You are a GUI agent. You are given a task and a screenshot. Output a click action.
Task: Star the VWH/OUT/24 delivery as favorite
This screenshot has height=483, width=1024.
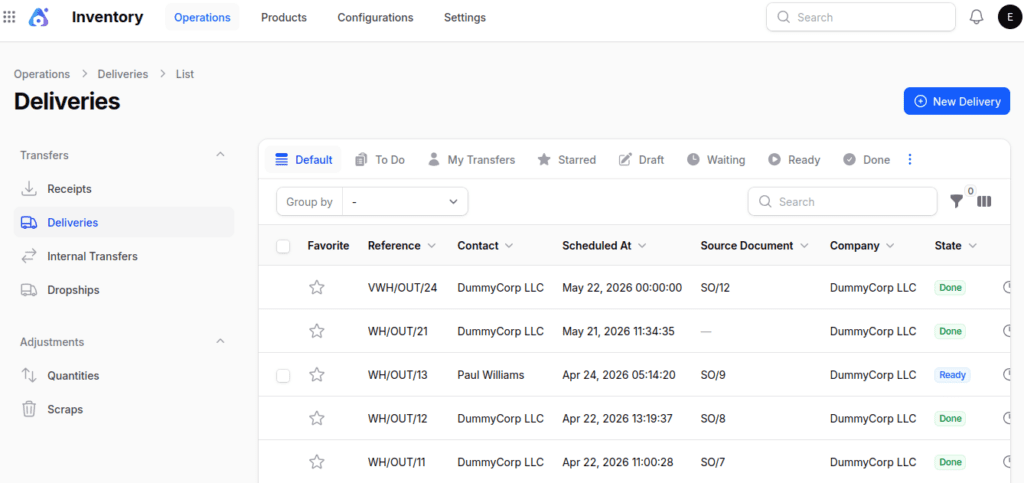point(317,287)
